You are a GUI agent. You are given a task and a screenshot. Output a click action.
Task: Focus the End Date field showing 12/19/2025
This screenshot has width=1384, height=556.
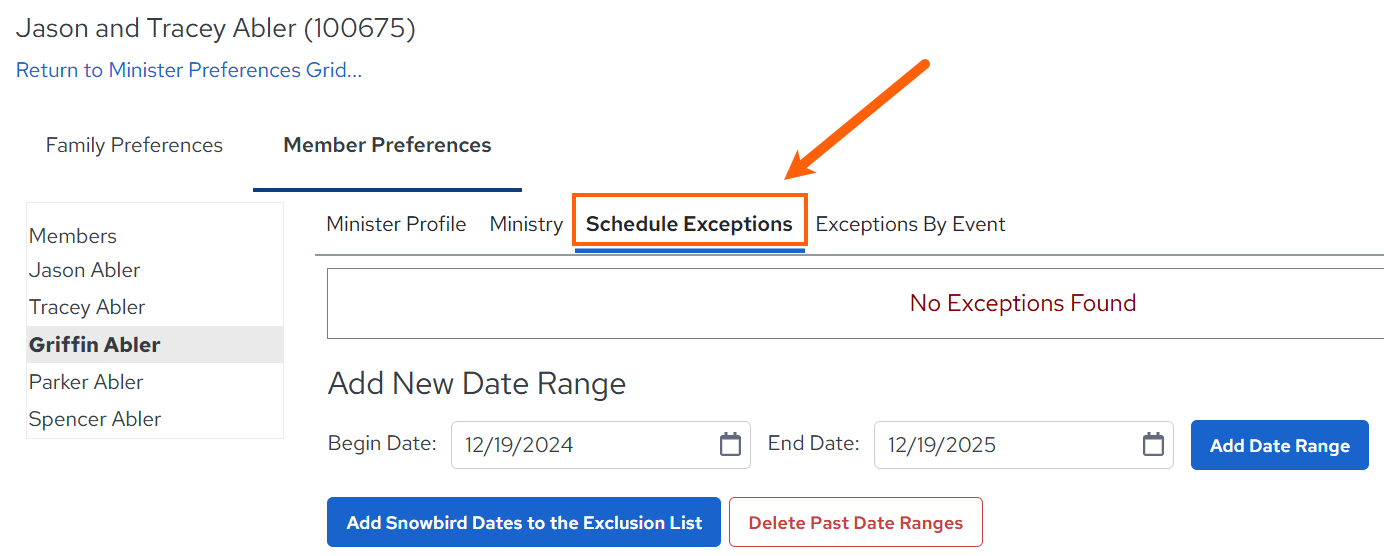[1023, 445]
